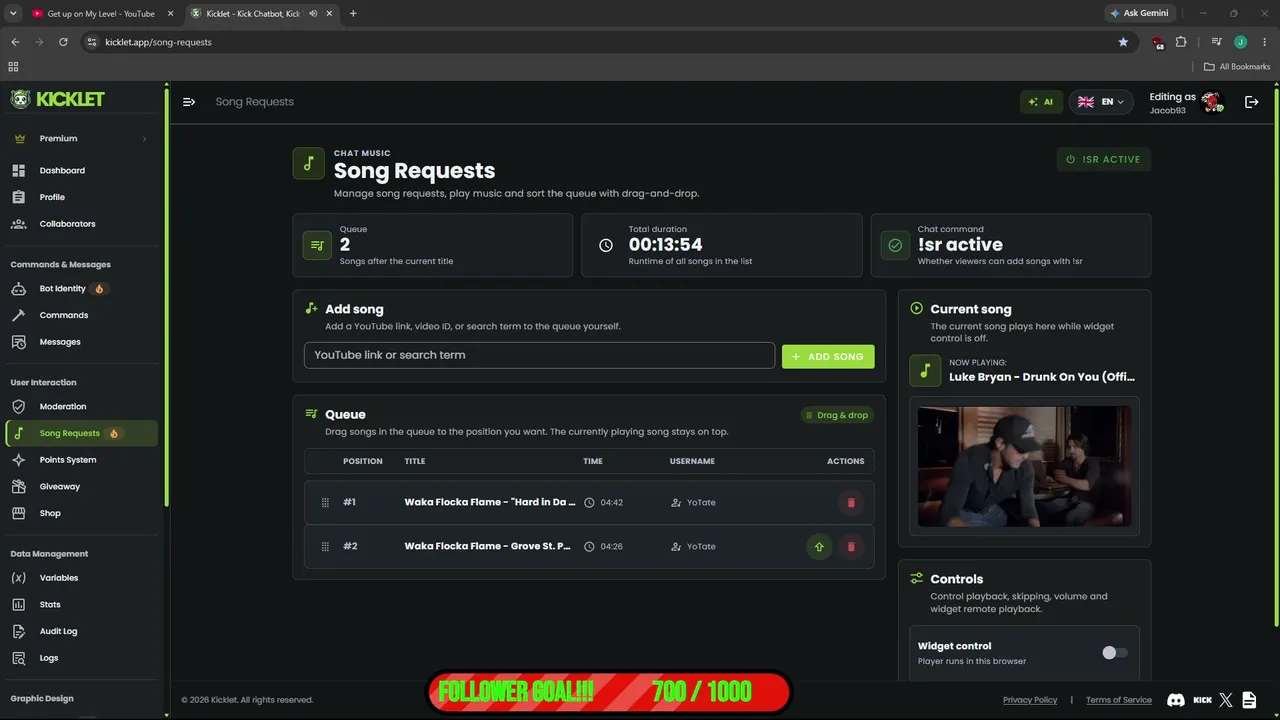
Task: Click the ADD SONG button
Action: pos(828,357)
